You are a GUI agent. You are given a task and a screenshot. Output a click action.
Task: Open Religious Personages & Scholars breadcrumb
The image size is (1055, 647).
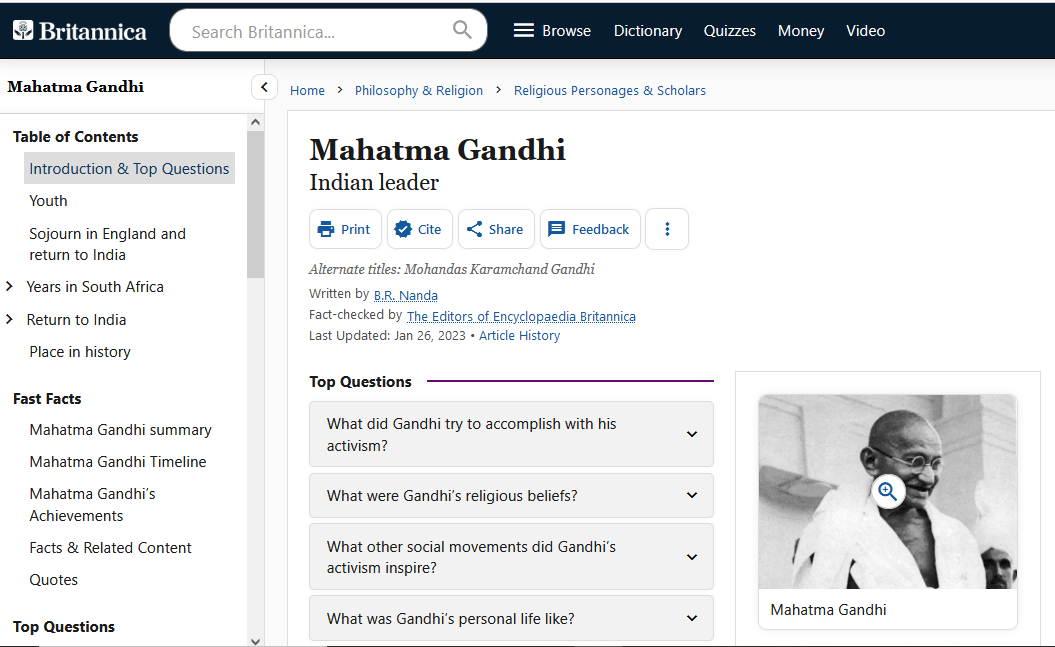(610, 90)
